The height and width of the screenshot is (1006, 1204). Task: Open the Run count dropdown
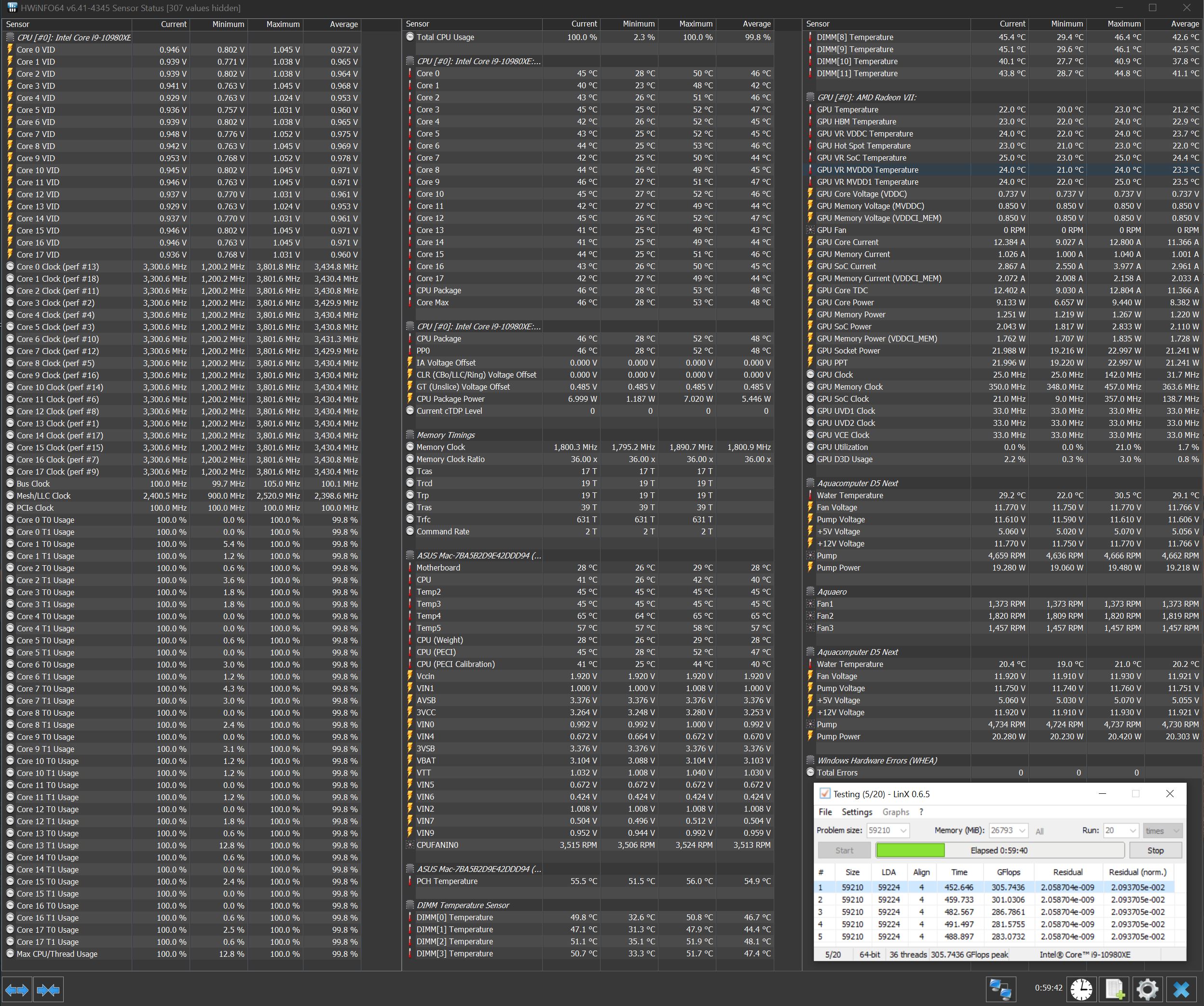(1132, 830)
